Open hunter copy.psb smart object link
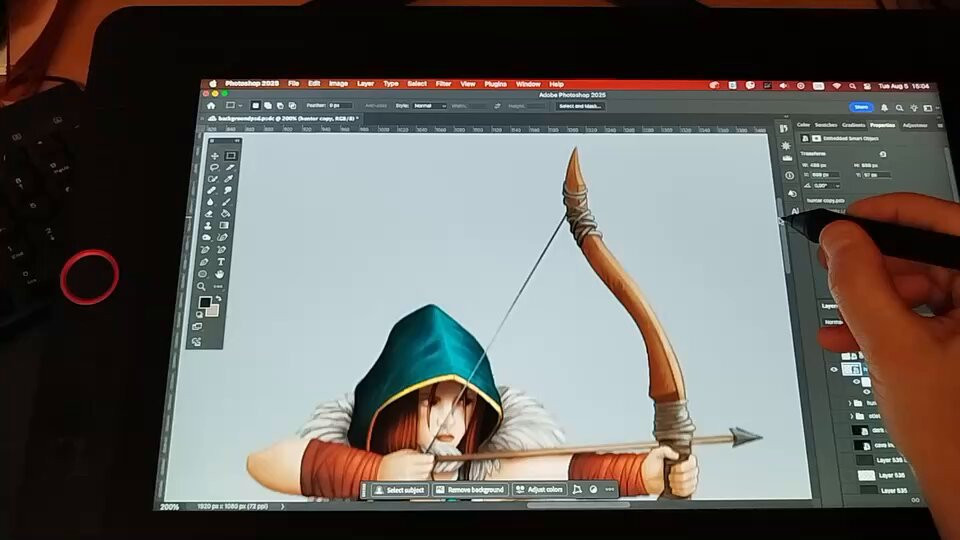Image resolution: width=960 pixels, height=540 pixels. click(825, 200)
